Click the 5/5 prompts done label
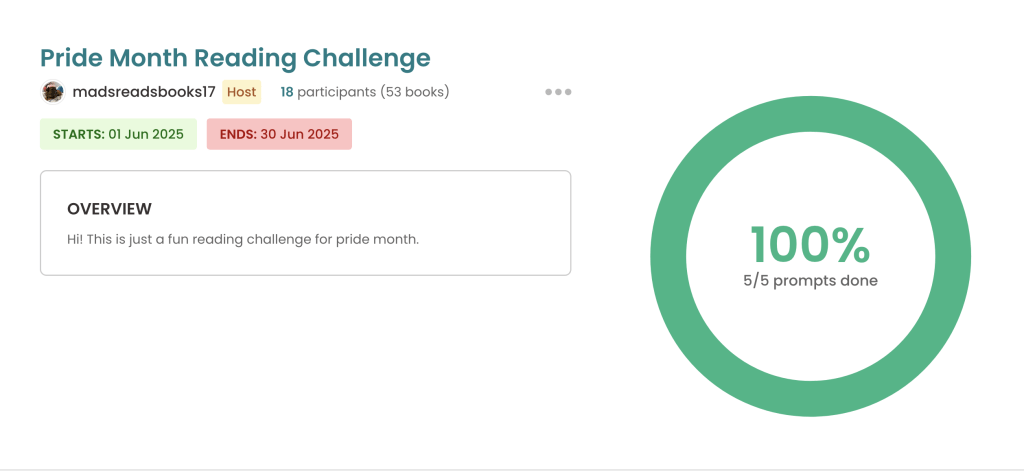This screenshot has width=1024, height=472. click(810, 281)
